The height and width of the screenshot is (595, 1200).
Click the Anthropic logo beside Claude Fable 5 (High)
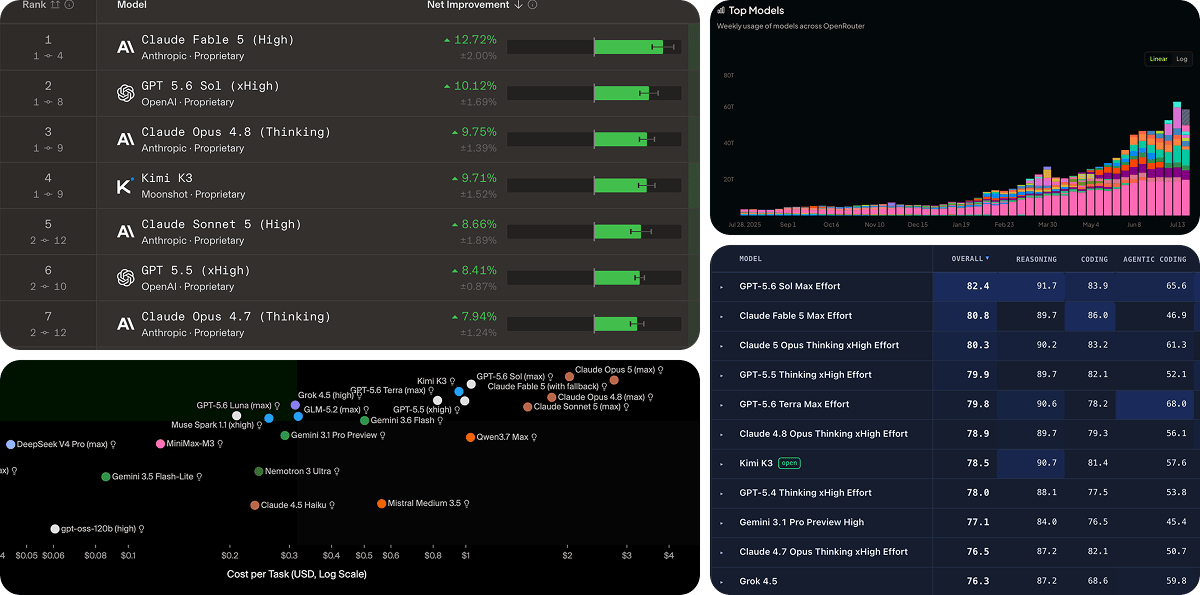point(125,47)
